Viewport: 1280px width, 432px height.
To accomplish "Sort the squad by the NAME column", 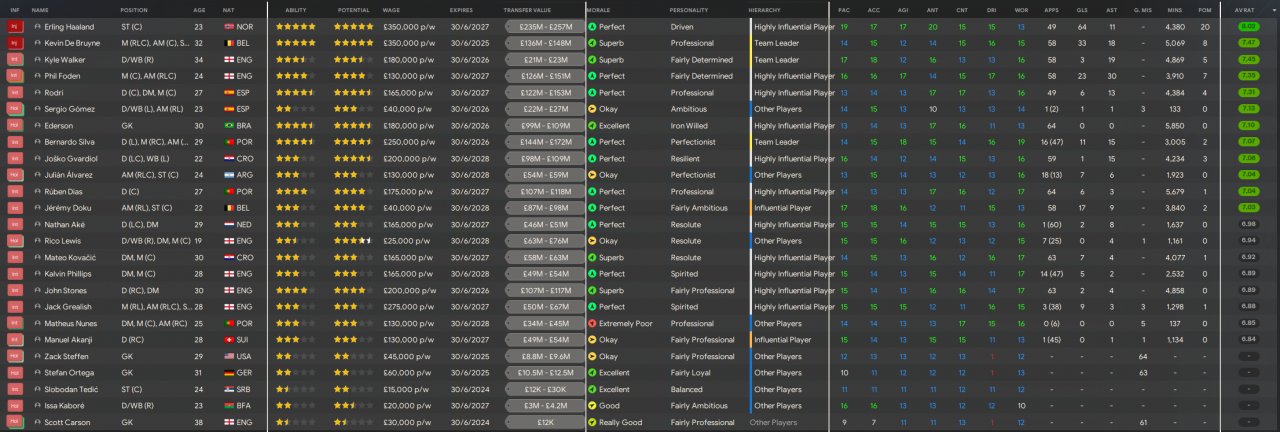I will point(40,9).
